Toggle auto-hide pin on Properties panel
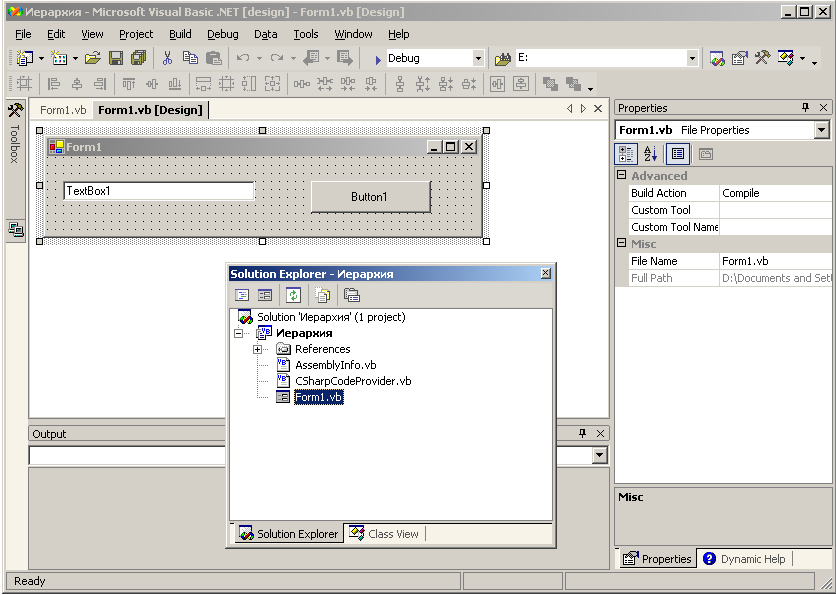 (x=806, y=108)
